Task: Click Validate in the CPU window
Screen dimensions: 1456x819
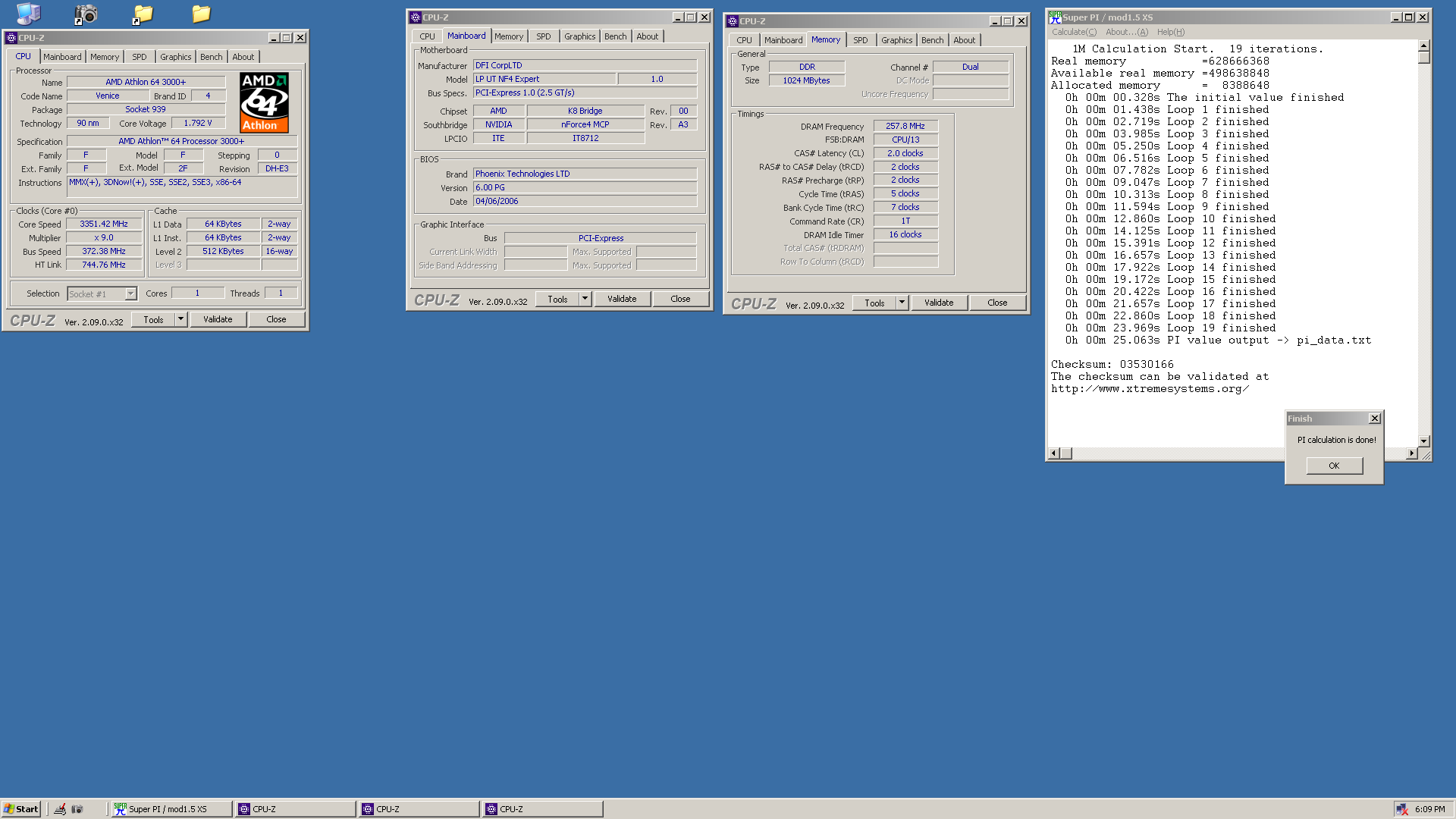Action: point(218,319)
